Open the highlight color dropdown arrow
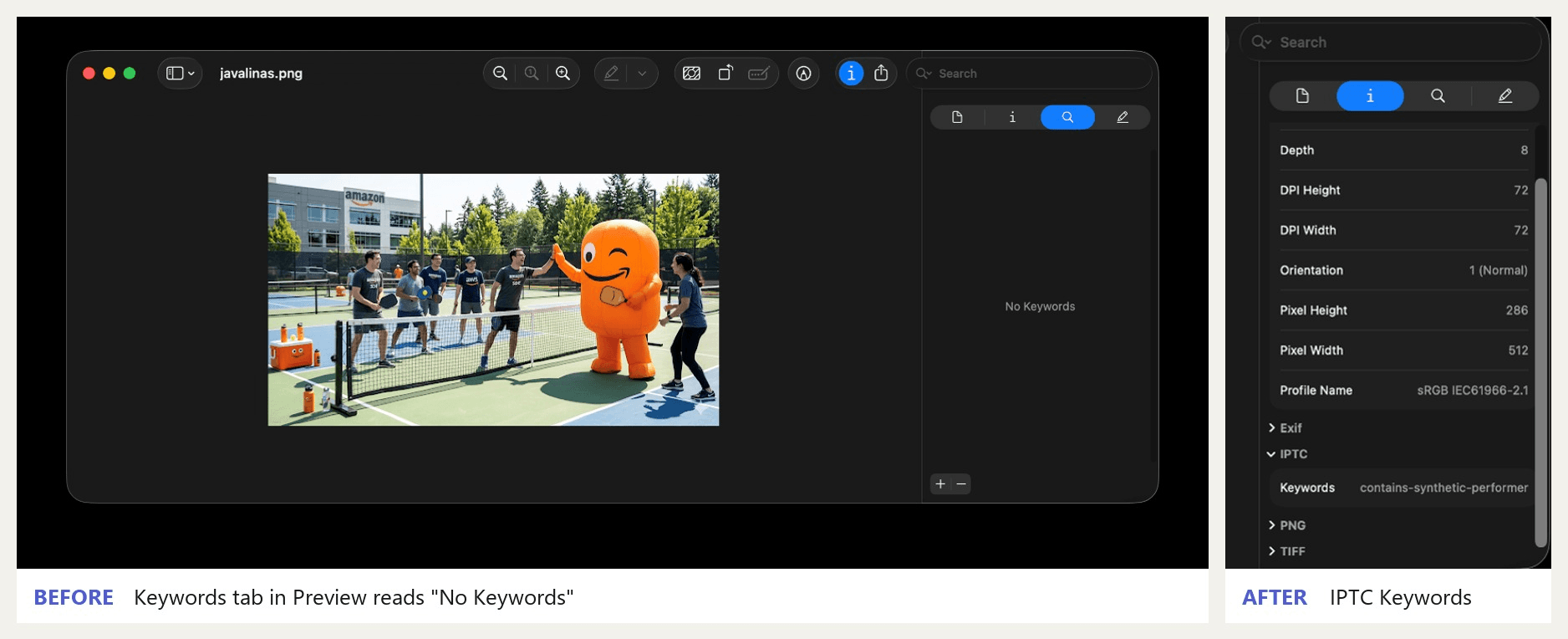This screenshot has width=1568, height=639. 642,74
